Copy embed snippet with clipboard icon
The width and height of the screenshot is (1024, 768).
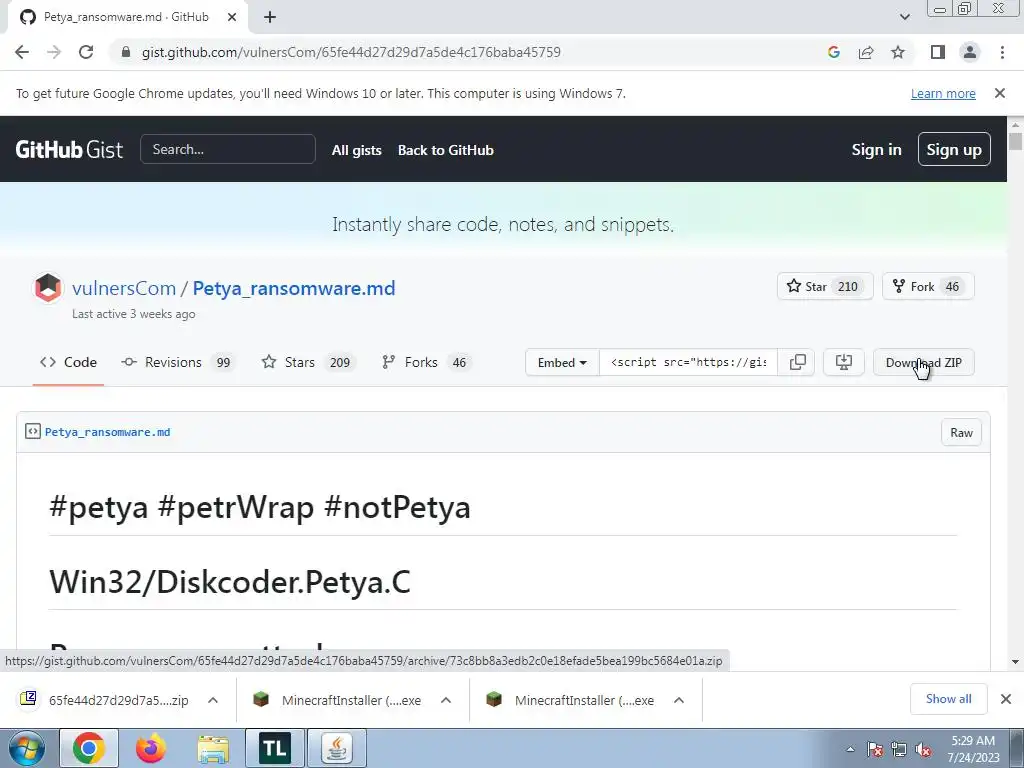(x=797, y=362)
